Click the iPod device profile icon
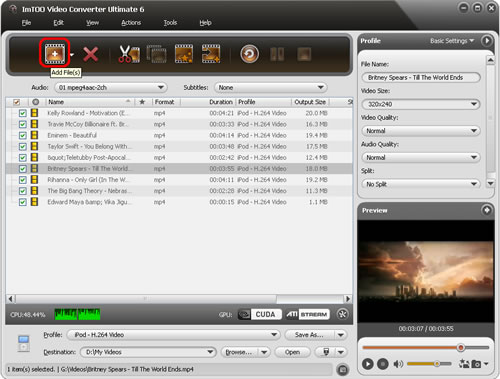This screenshot has width=500, height=379. pos(23,344)
